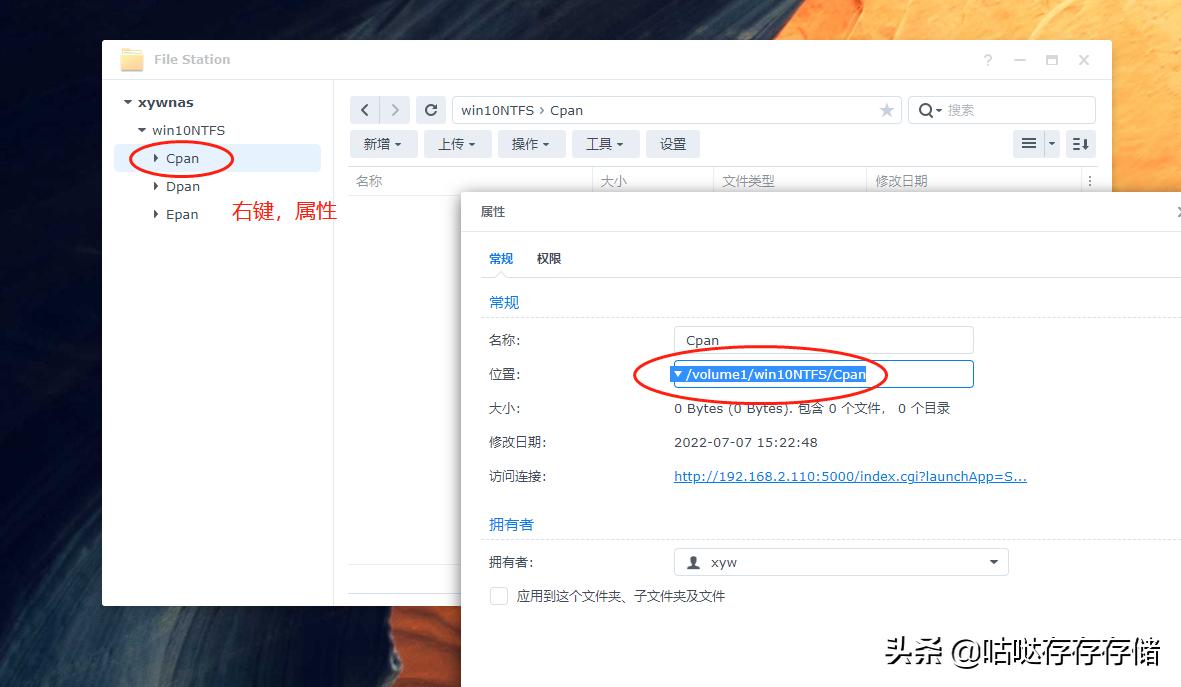Screen dimensions: 1181x687
Task: Click the File Station folder icon in titlebar
Action: 131,59
